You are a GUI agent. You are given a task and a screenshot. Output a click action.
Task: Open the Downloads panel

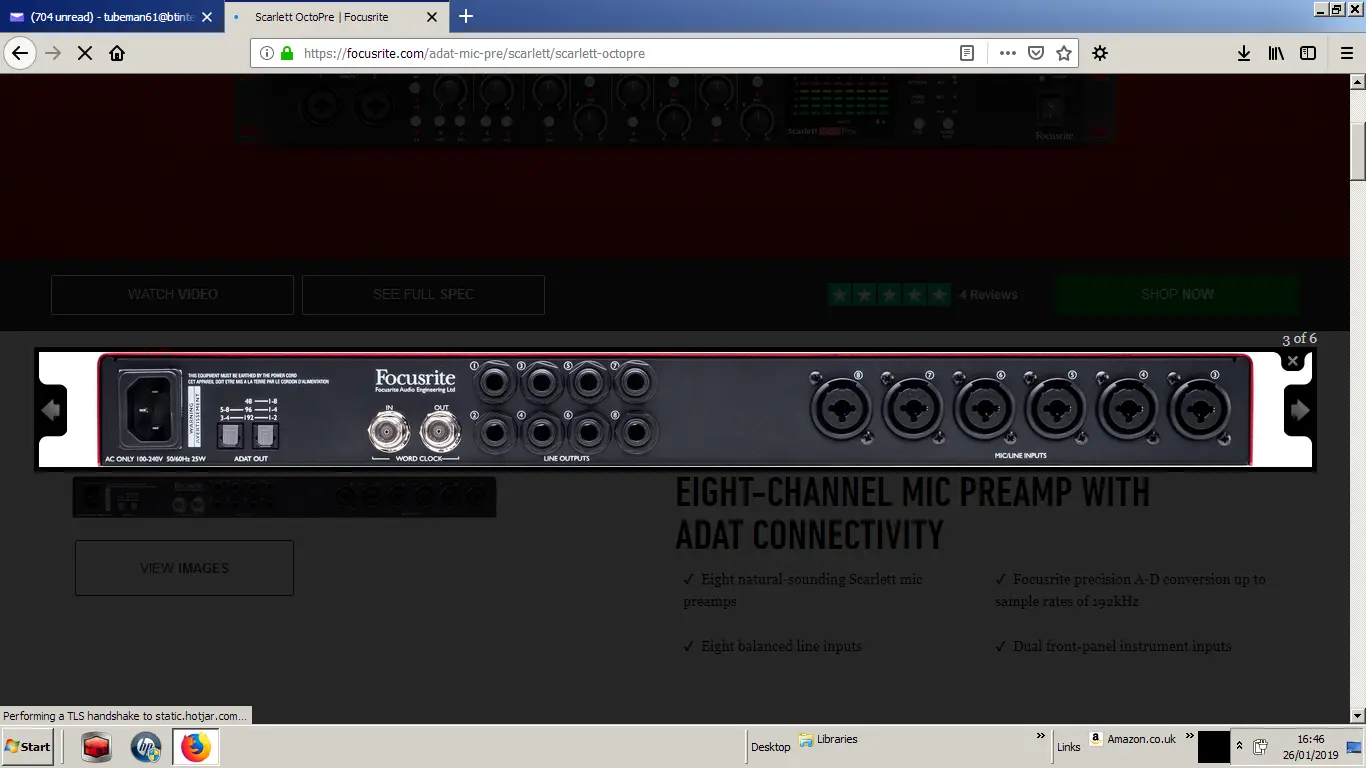coord(1244,53)
